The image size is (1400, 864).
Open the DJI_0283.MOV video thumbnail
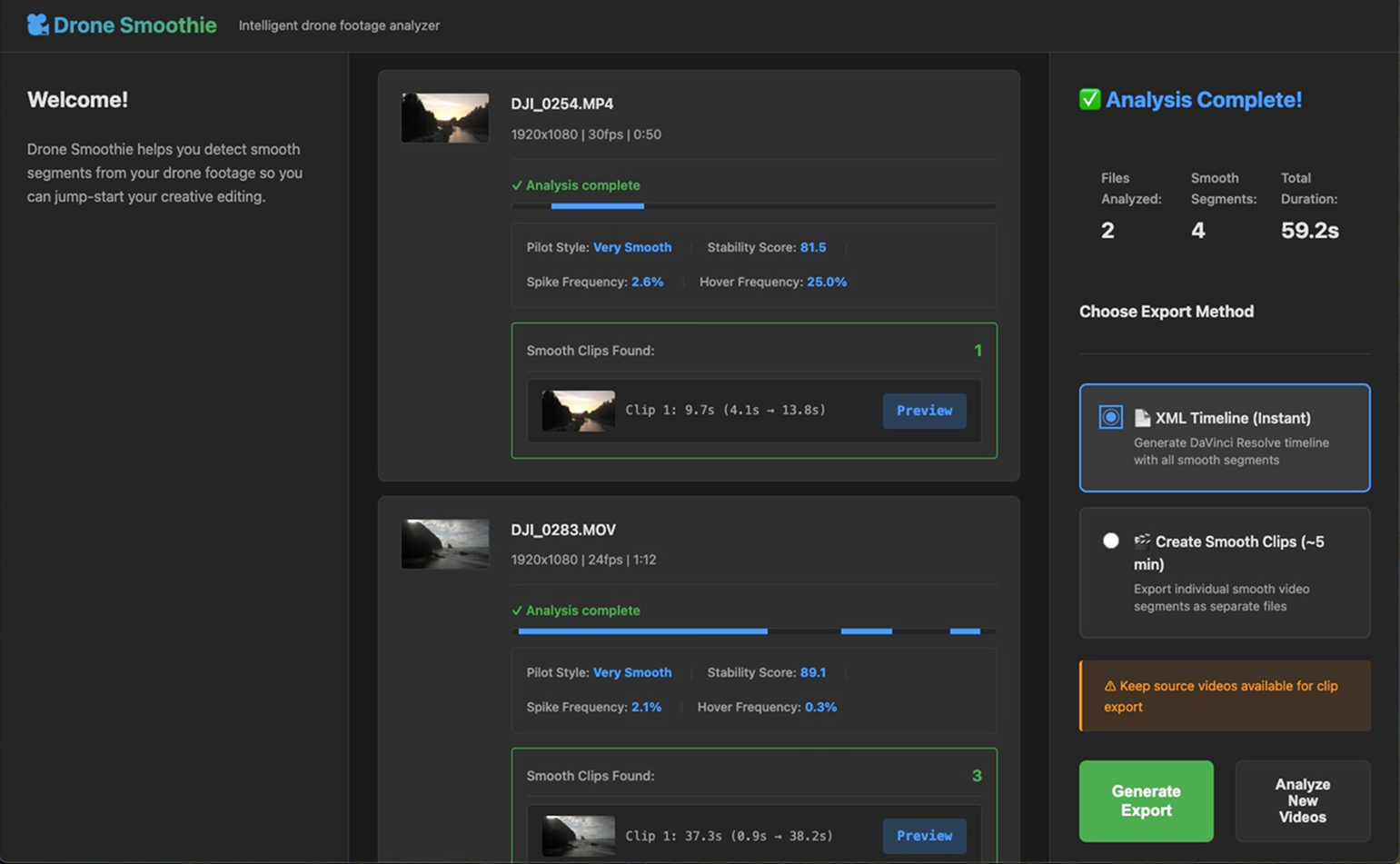445,543
